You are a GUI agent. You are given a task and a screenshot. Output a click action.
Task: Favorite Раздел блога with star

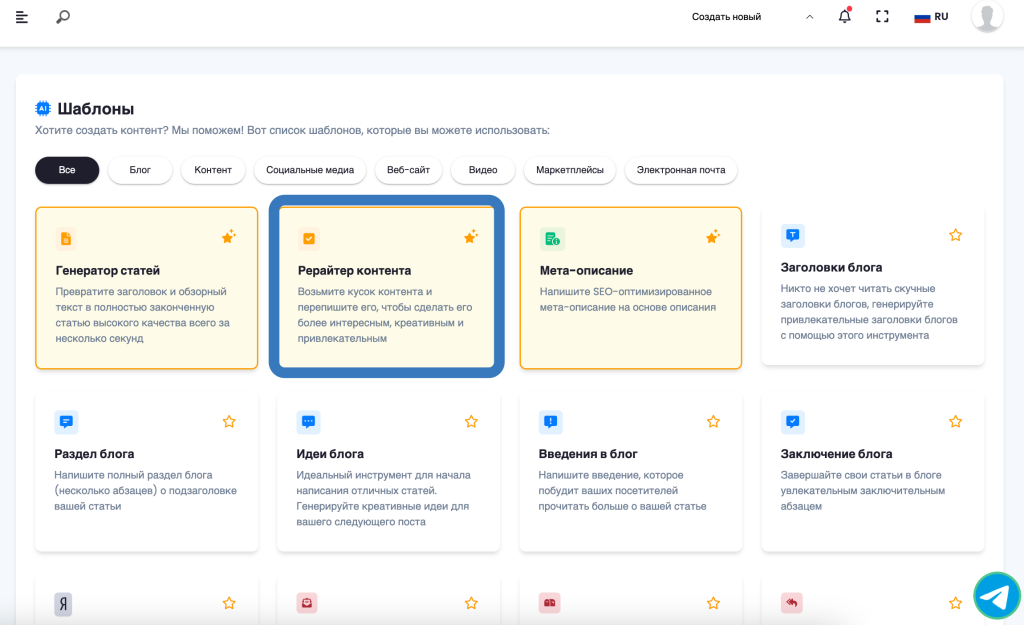coord(229,422)
